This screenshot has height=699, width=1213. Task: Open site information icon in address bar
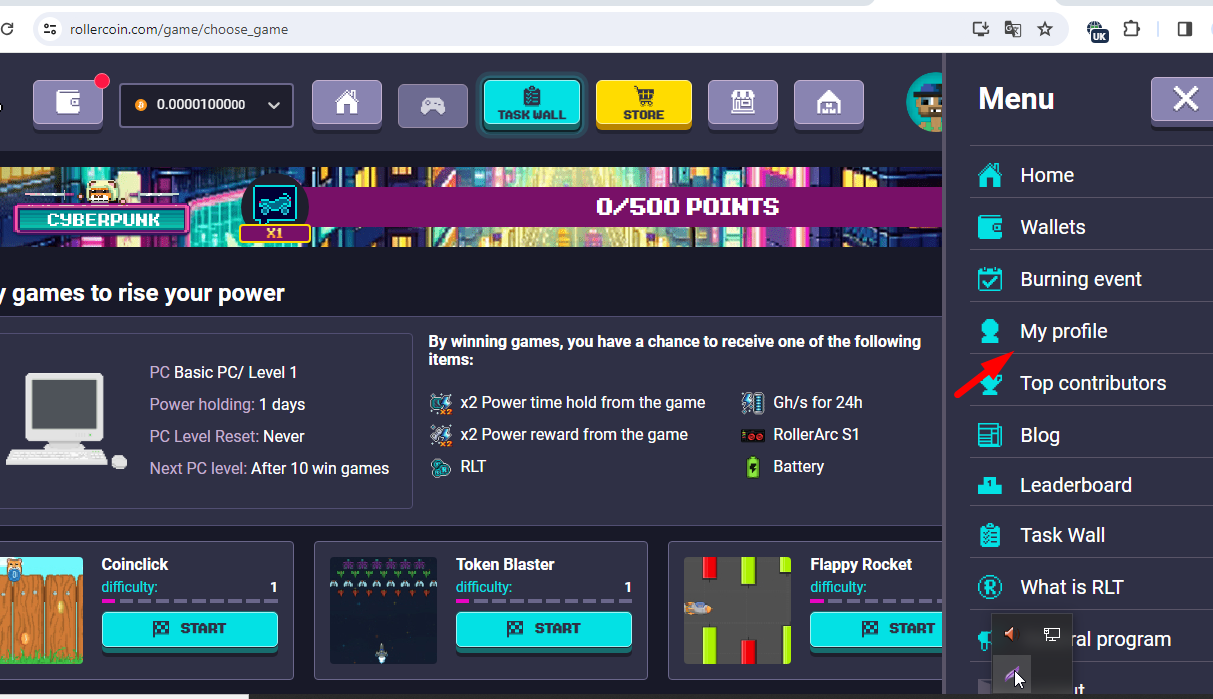pyautogui.click(x=49, y=29)
